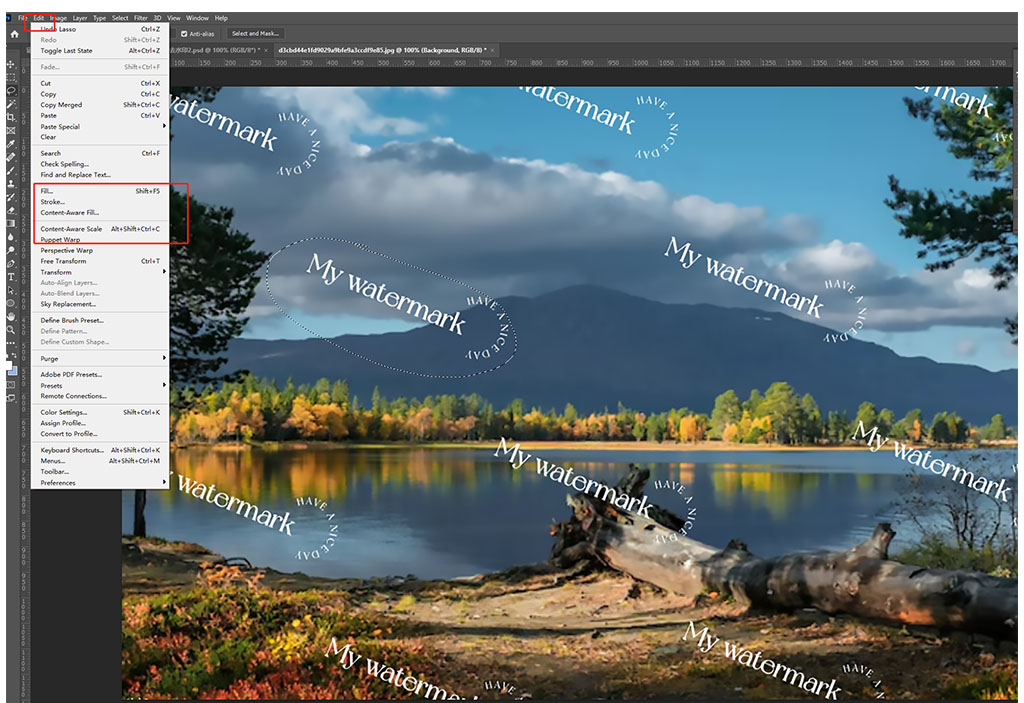
Task: Choose Color Settings... menu item
Action: (100, 412)
